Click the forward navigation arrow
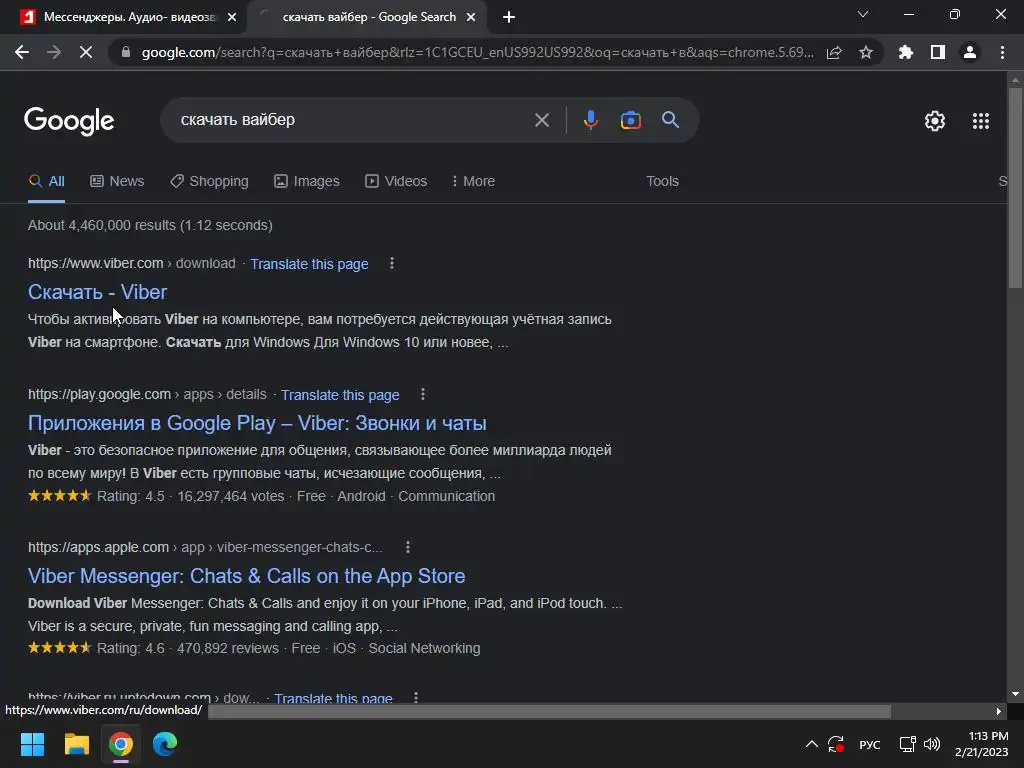The height and width of the screenshot is (768, 1024). [x=54, y=52]
